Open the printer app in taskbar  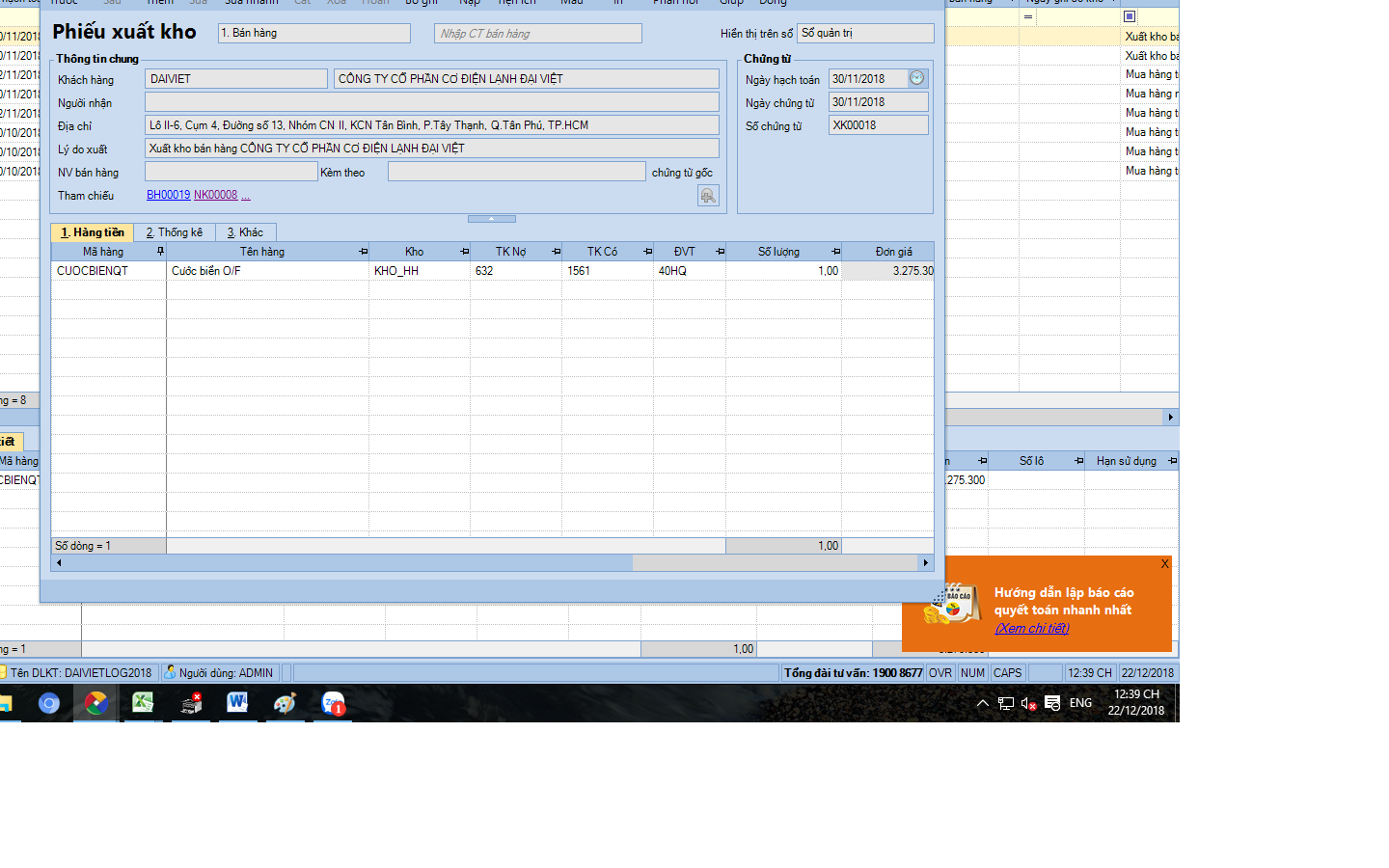(191, 704)
